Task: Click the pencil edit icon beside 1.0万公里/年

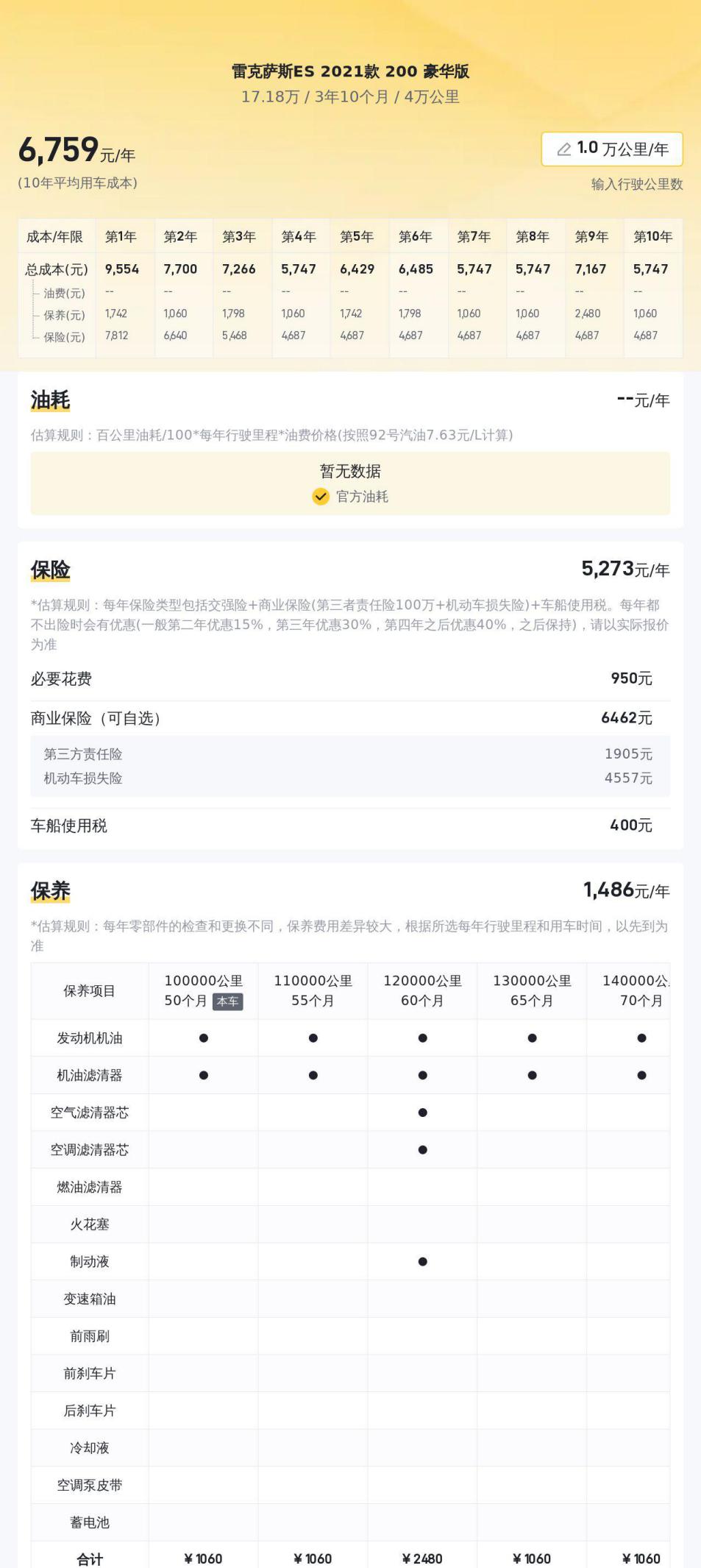Action: point(564,149)
